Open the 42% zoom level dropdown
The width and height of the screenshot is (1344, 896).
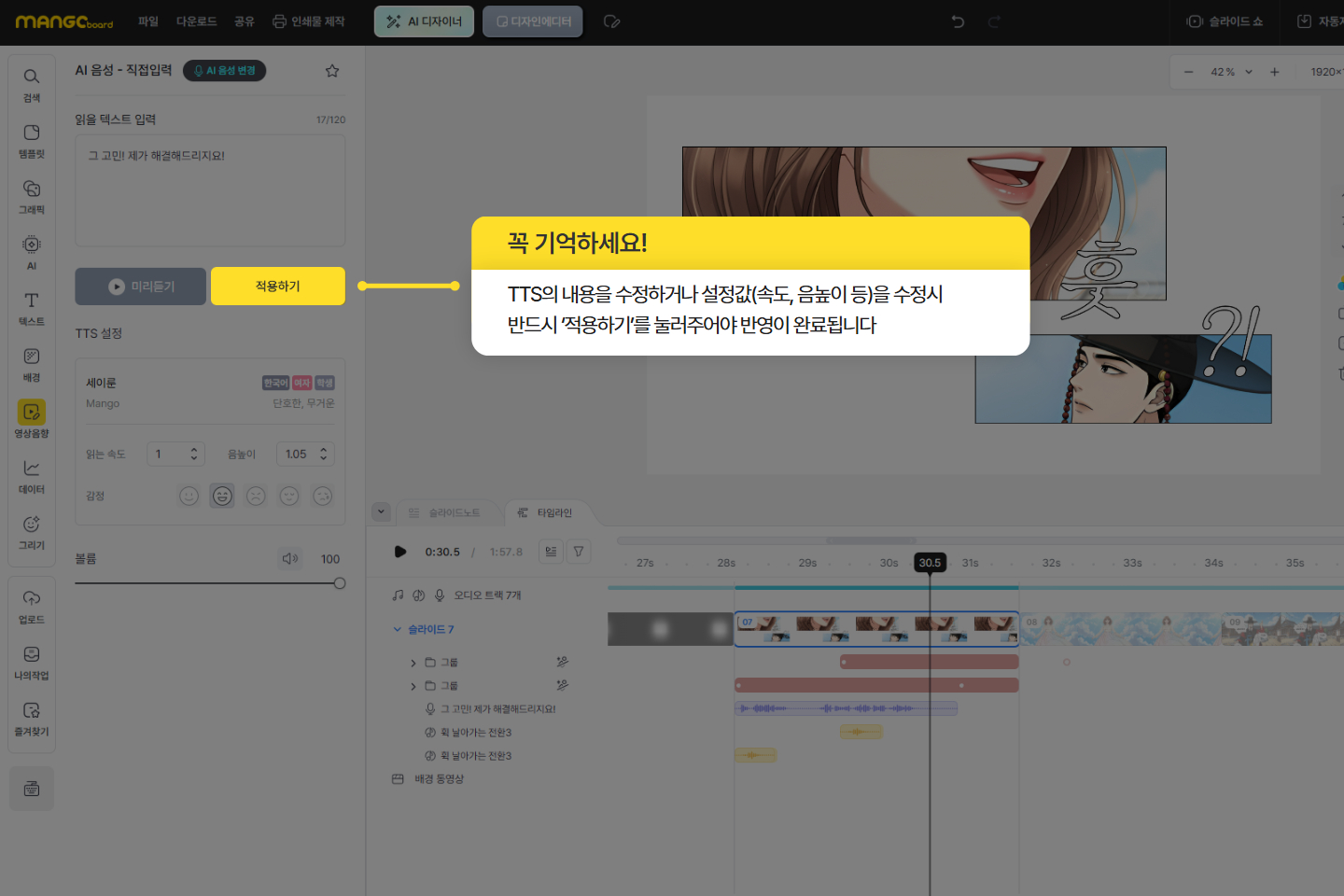(x=1231, y=72)
